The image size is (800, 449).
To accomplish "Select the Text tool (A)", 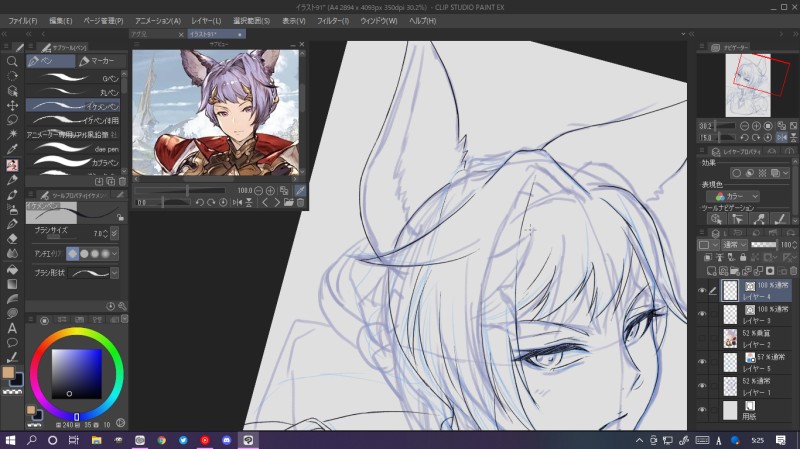I will (x=12, y=328).
